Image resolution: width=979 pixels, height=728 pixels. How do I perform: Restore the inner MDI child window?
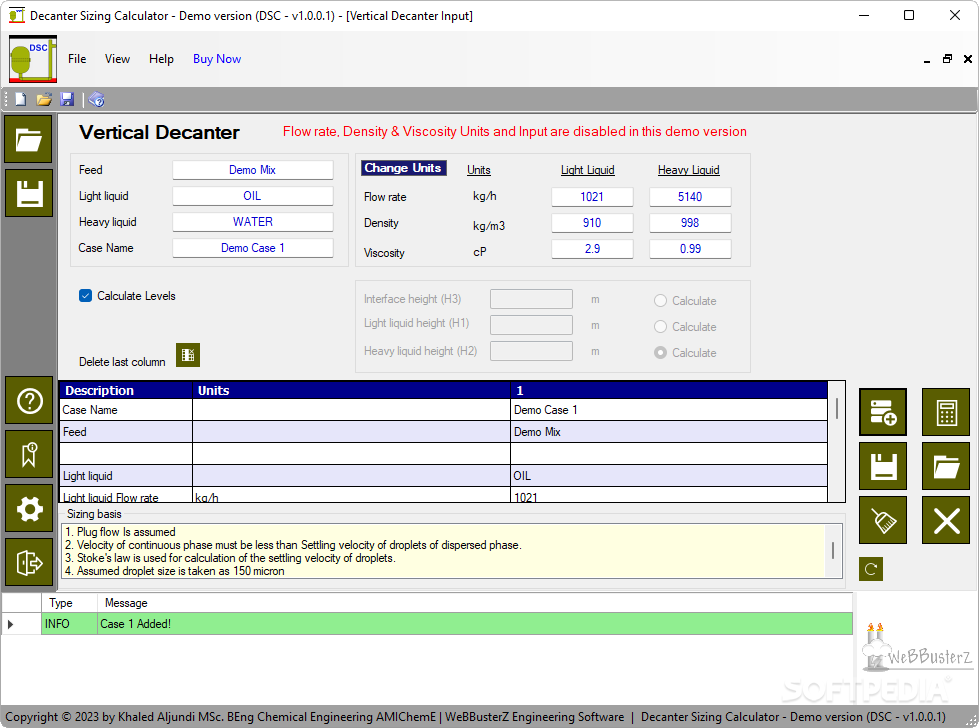pos(947,59)
